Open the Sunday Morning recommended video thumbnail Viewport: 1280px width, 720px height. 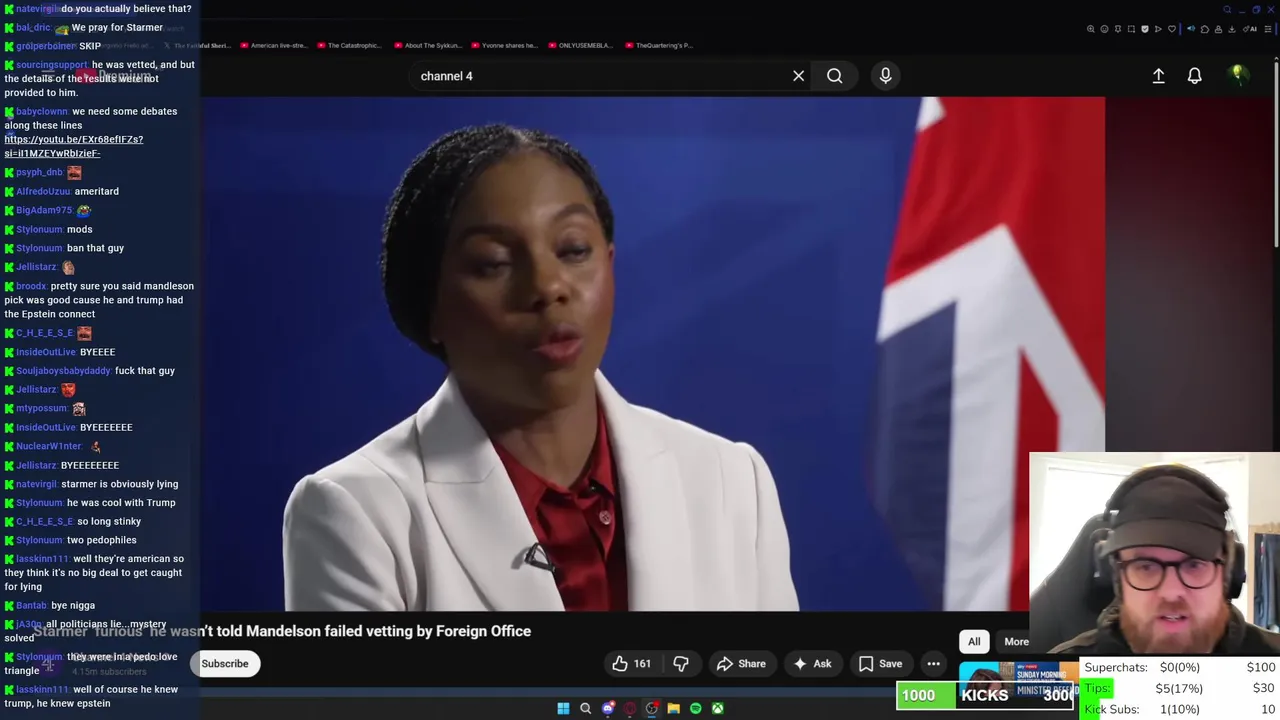coord(1018,675)
